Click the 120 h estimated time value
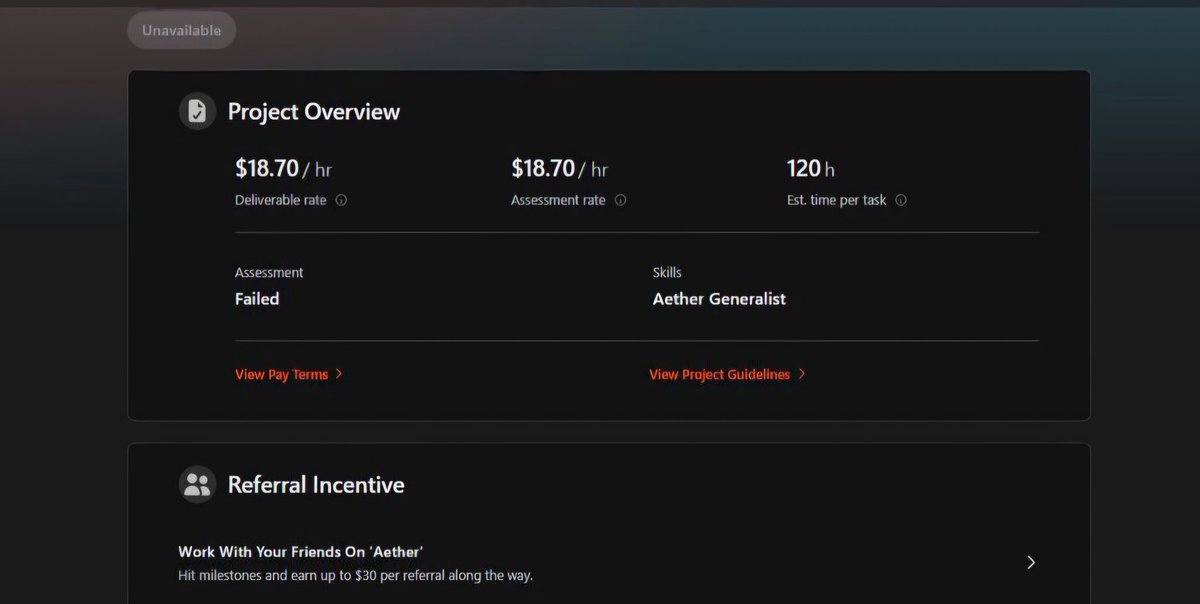1200x604 pixels. 811,168
